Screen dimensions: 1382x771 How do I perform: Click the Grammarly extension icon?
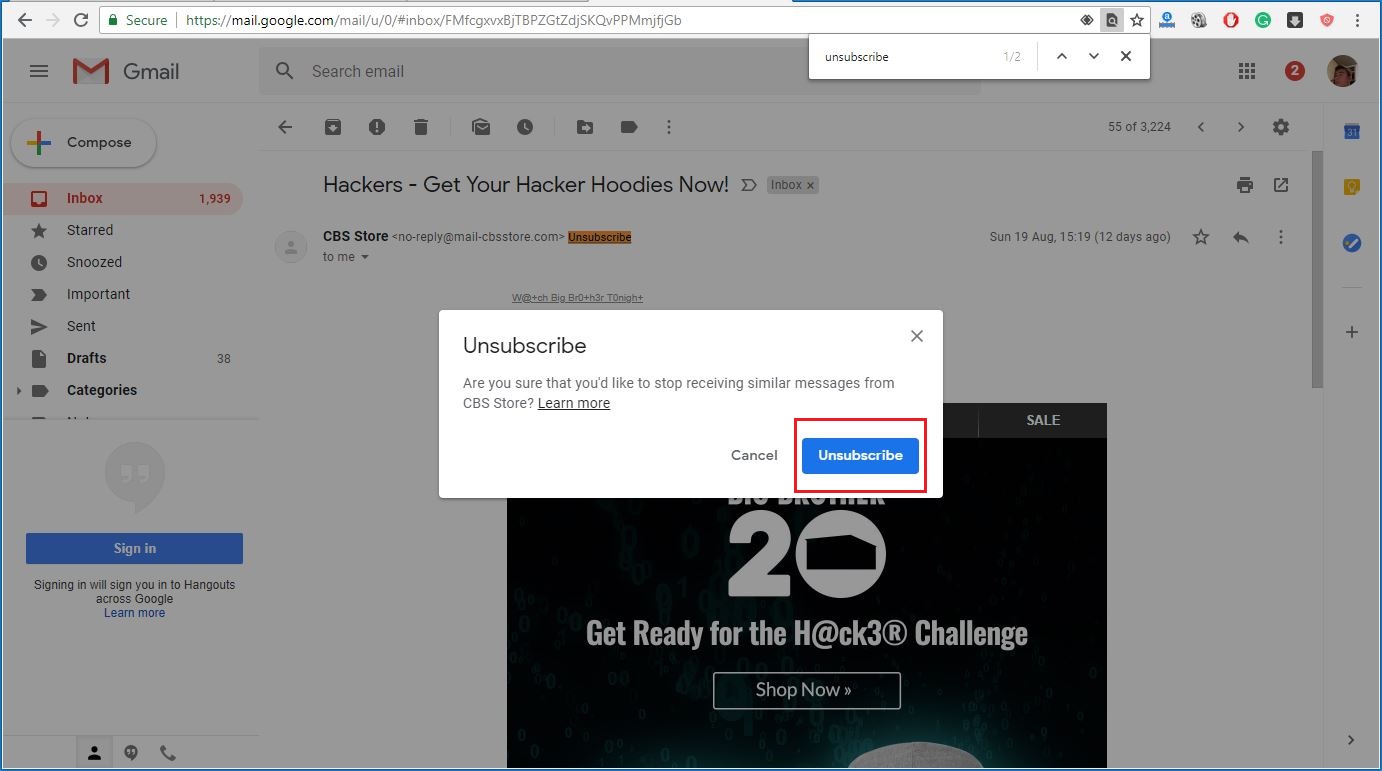coord(1263,19)
